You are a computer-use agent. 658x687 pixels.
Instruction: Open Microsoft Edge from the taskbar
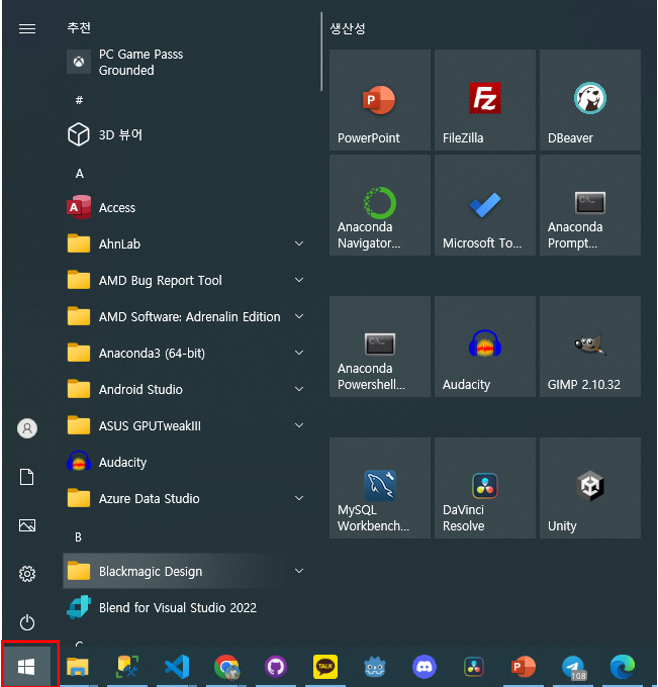pyautogui.click(x=622, y=667)
